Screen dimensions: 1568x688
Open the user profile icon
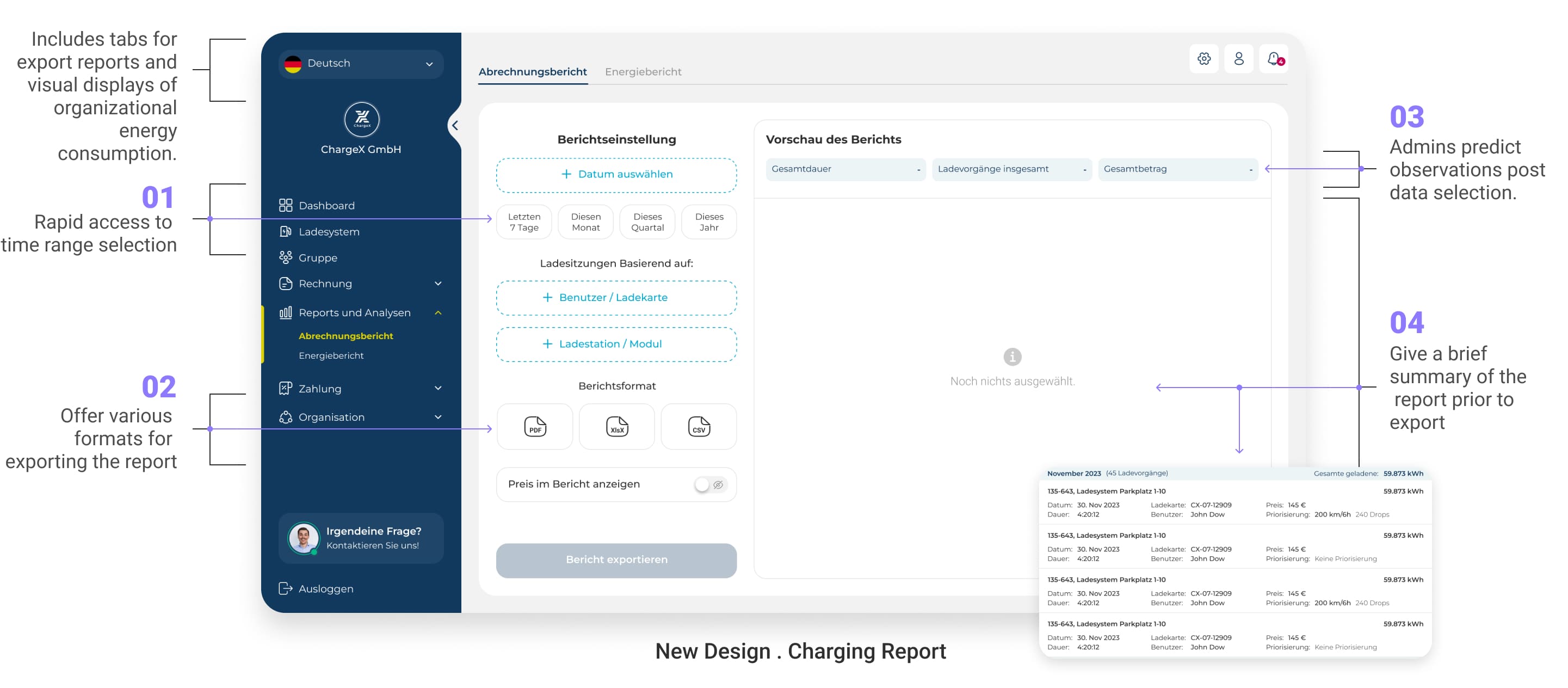tap(1238, 58)
